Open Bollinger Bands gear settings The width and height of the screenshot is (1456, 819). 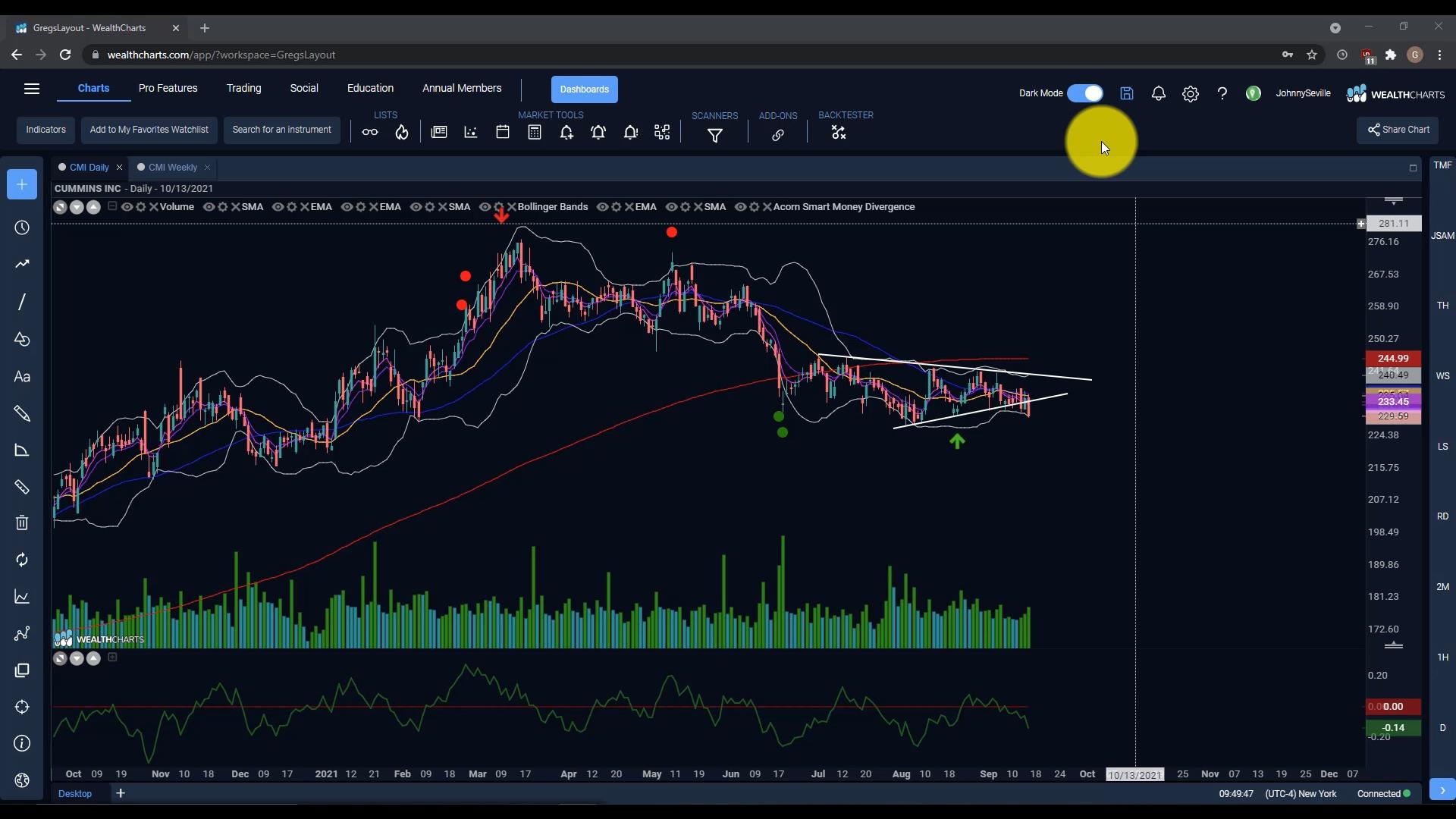point(498,207)
